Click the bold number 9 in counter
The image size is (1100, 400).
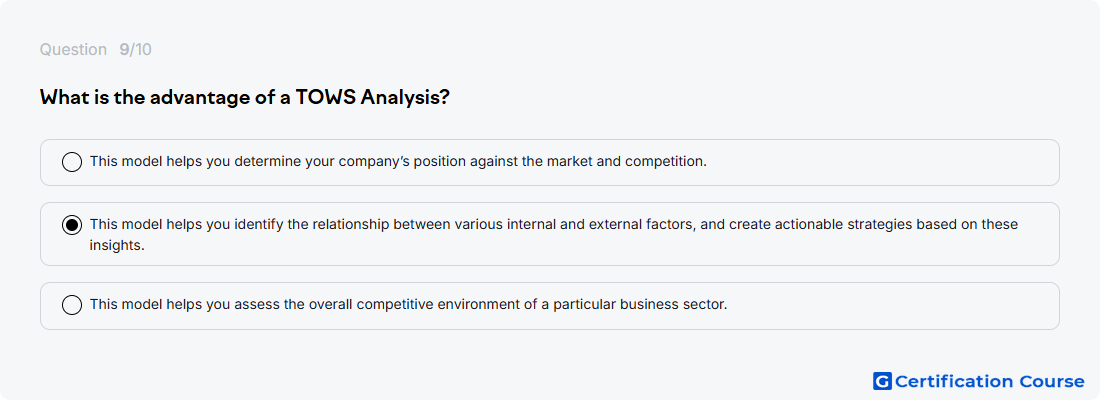[124, 50]
